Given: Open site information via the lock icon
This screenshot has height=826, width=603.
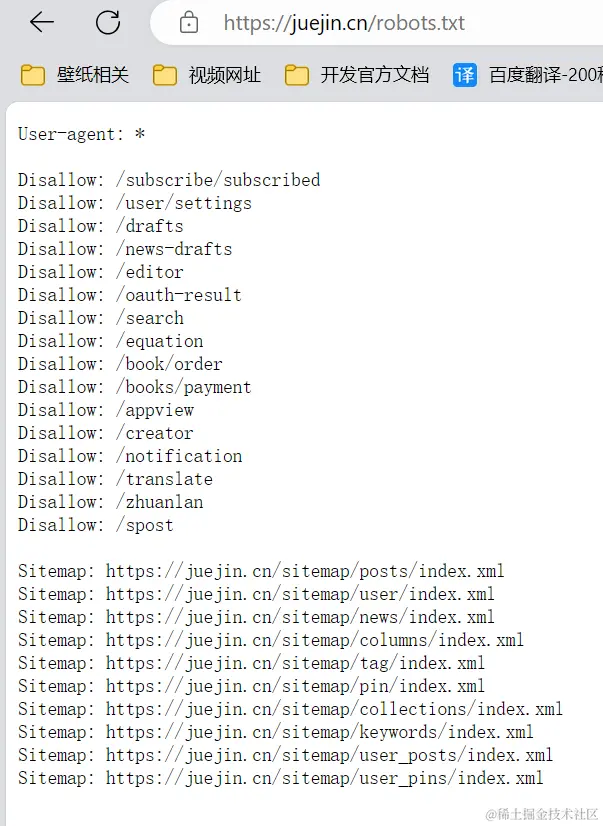Looking at the screenshot, I should coord(188,22).
